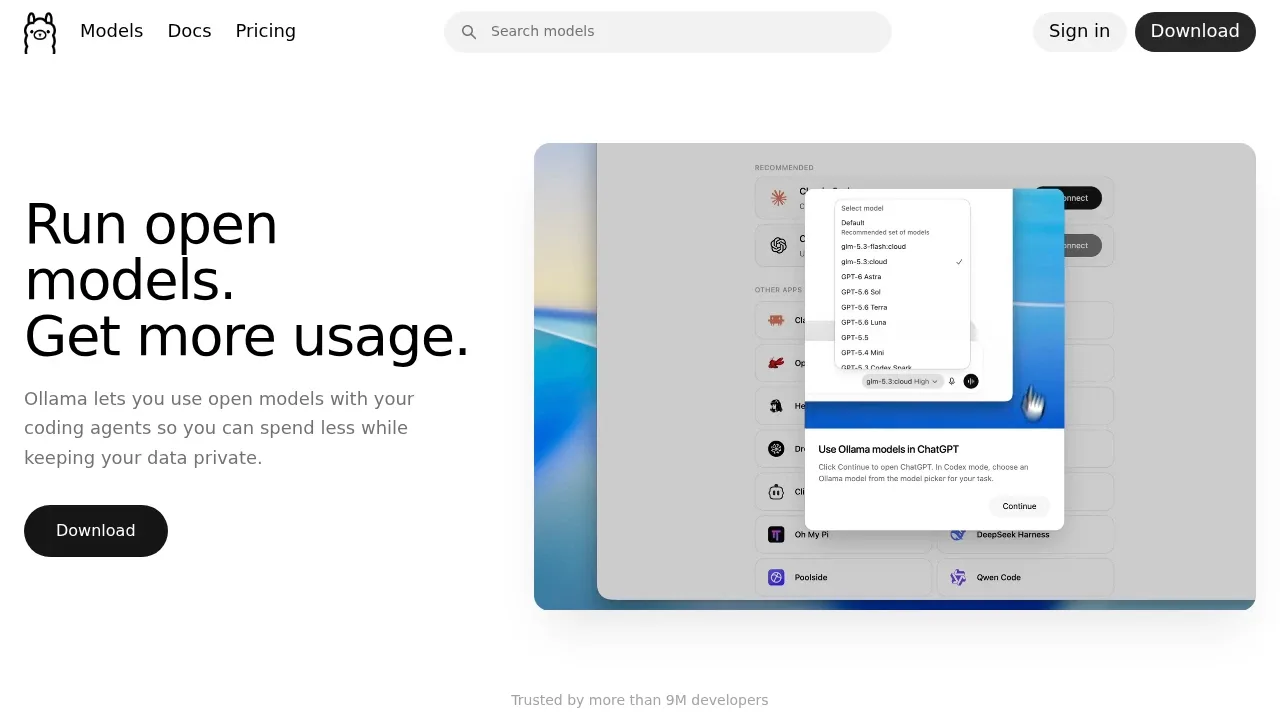Click the microphone icon beside the model picker
This screenshot has width=1280, height=720.
click(x=952, y=381)
